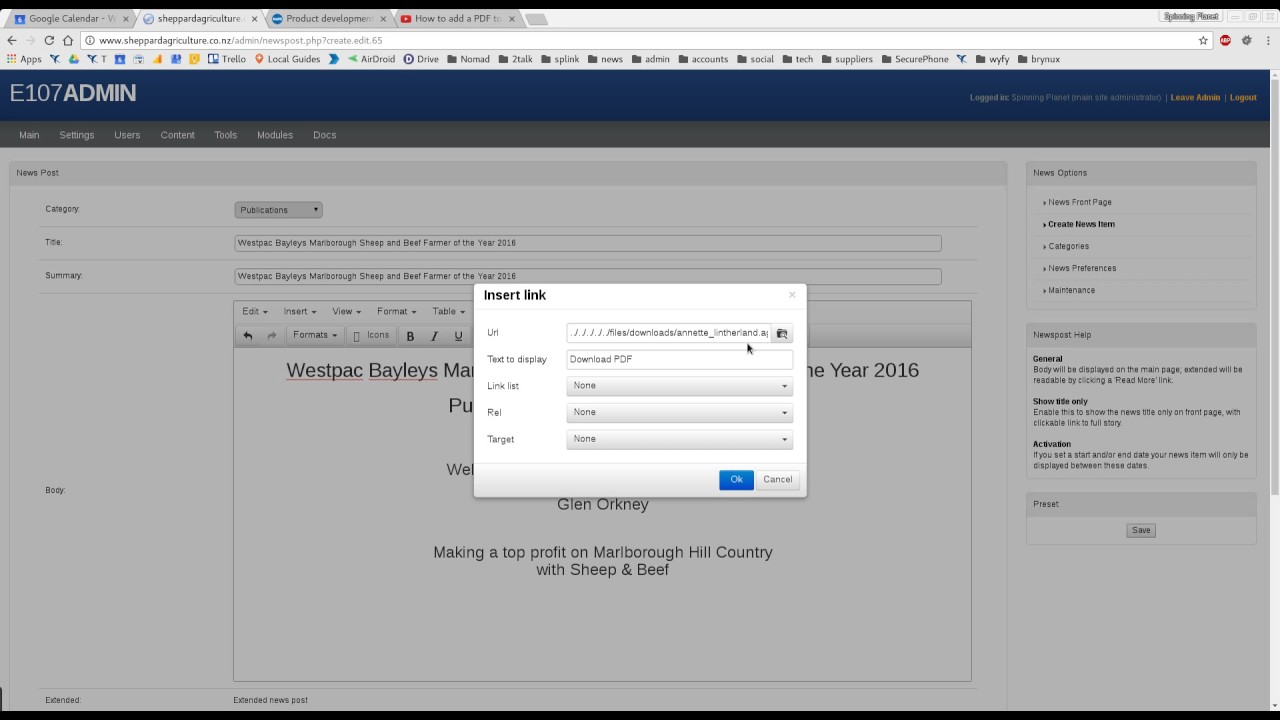The height and width of the screenshot is (720, 1280).
Task: Open the Users admin menu
Action: pyautogui.click(x=127, y=135)
